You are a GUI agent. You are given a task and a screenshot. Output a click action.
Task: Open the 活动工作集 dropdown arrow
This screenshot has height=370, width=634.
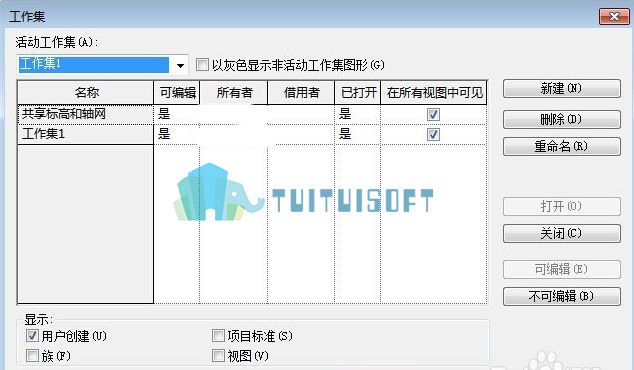click(180, 65)
